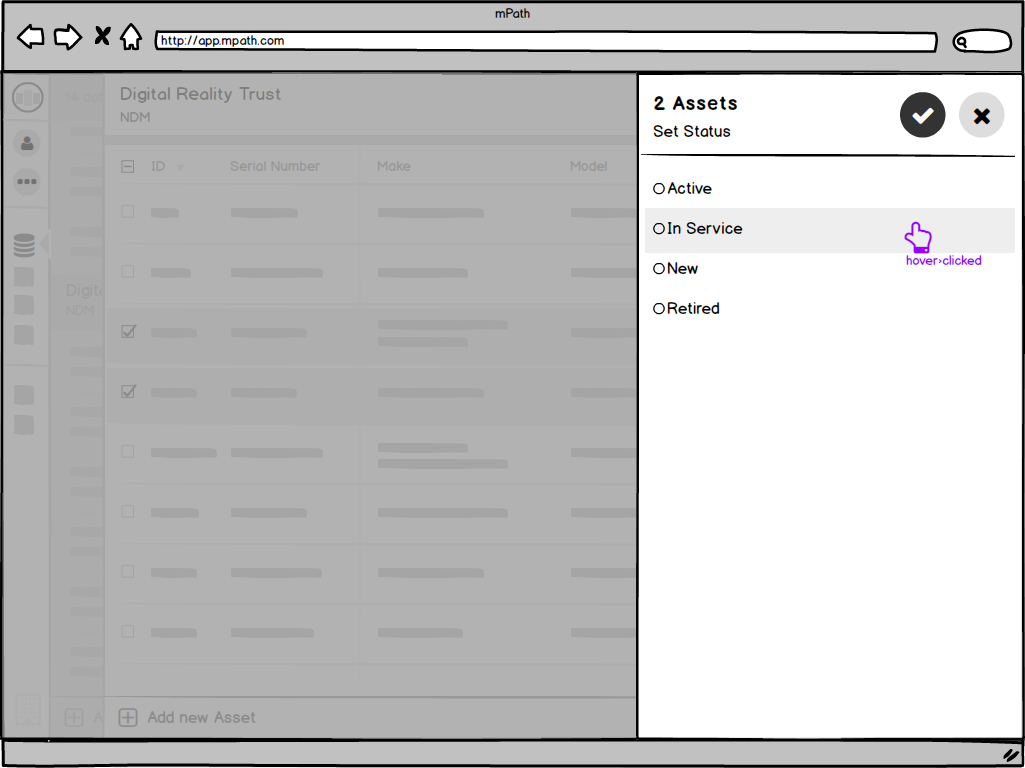1025x768 pixels.
Task: Choose the Retired status option
Action: click(659, 308)
